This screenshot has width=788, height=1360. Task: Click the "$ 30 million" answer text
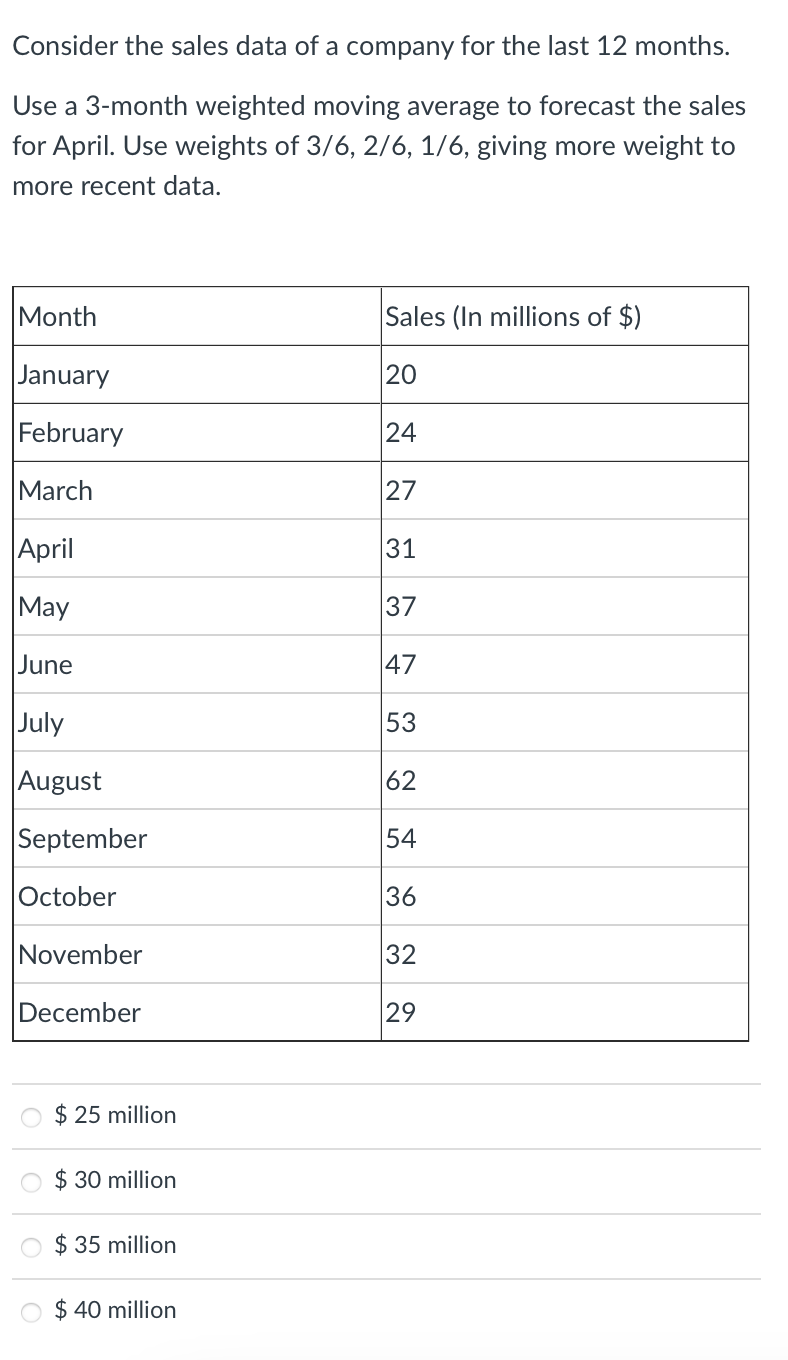tap(115, 1180)
